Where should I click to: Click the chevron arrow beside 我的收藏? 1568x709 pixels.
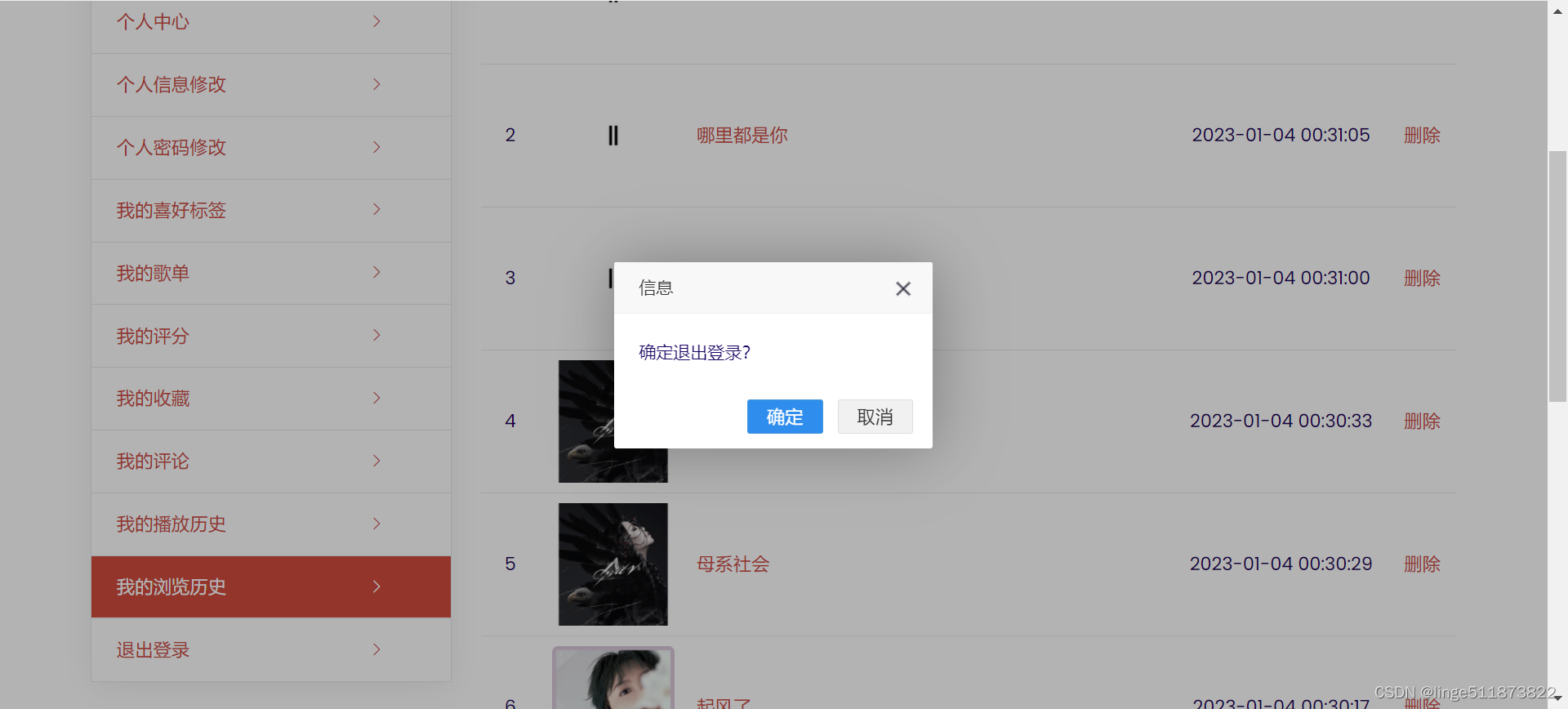pos(376,398)
